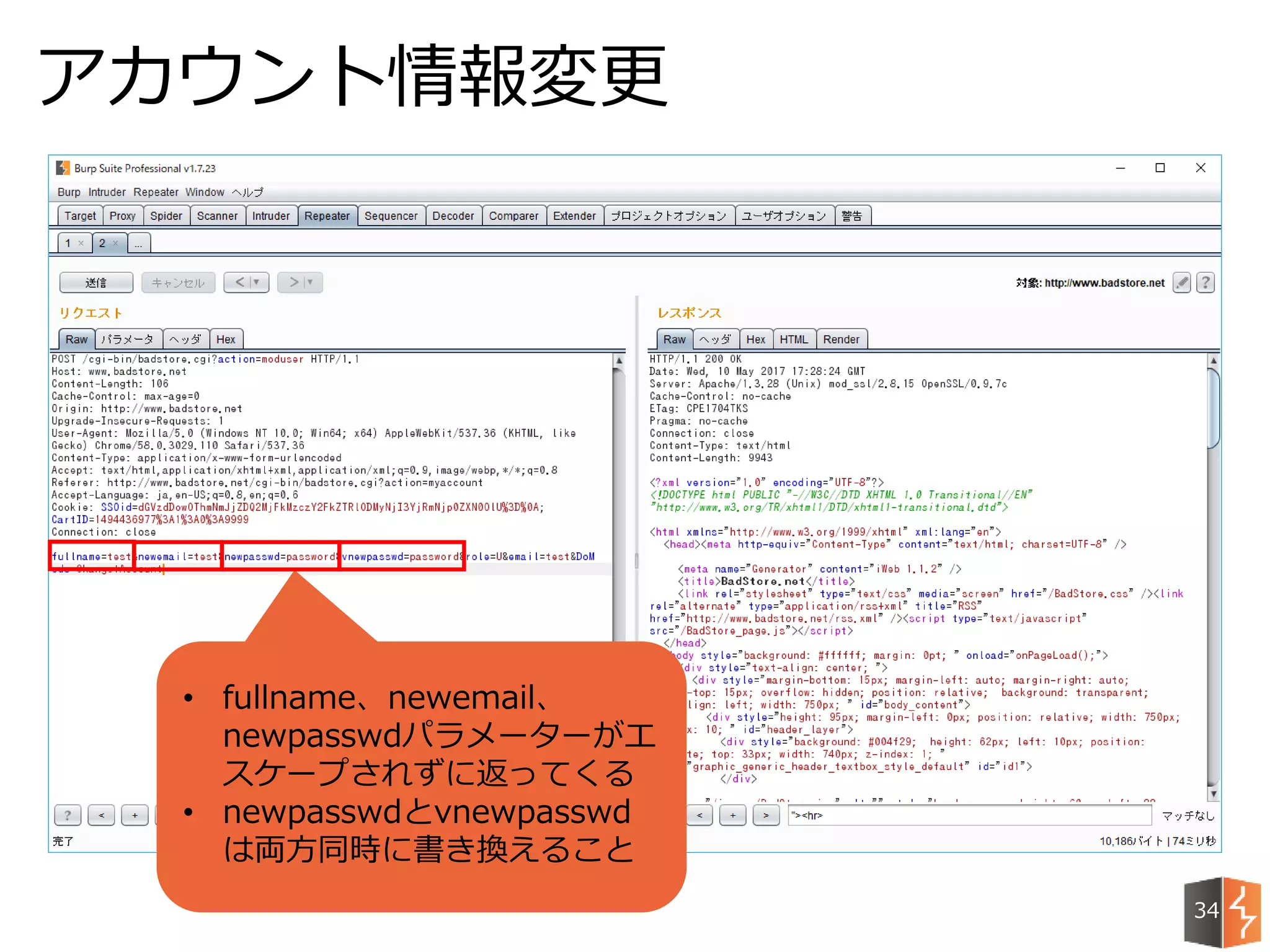
Task: Click response pane scrollbar thumb
Action: 1214,407
